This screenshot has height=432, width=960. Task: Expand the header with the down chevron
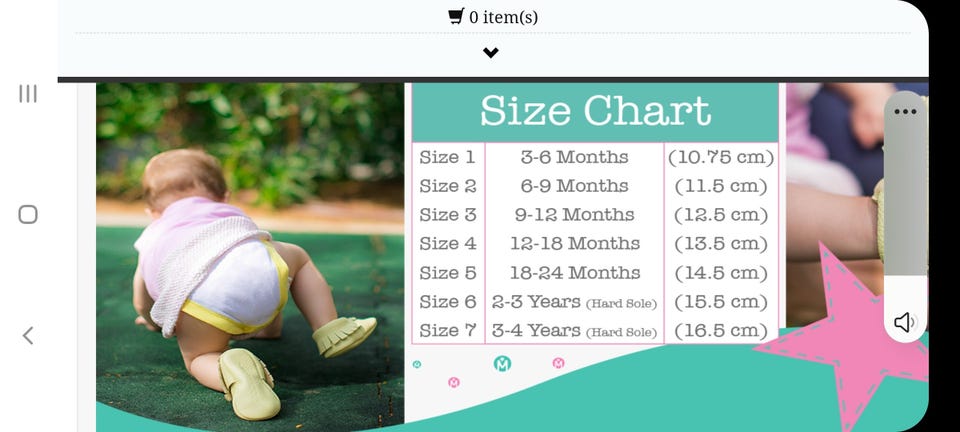coord(490,53)
